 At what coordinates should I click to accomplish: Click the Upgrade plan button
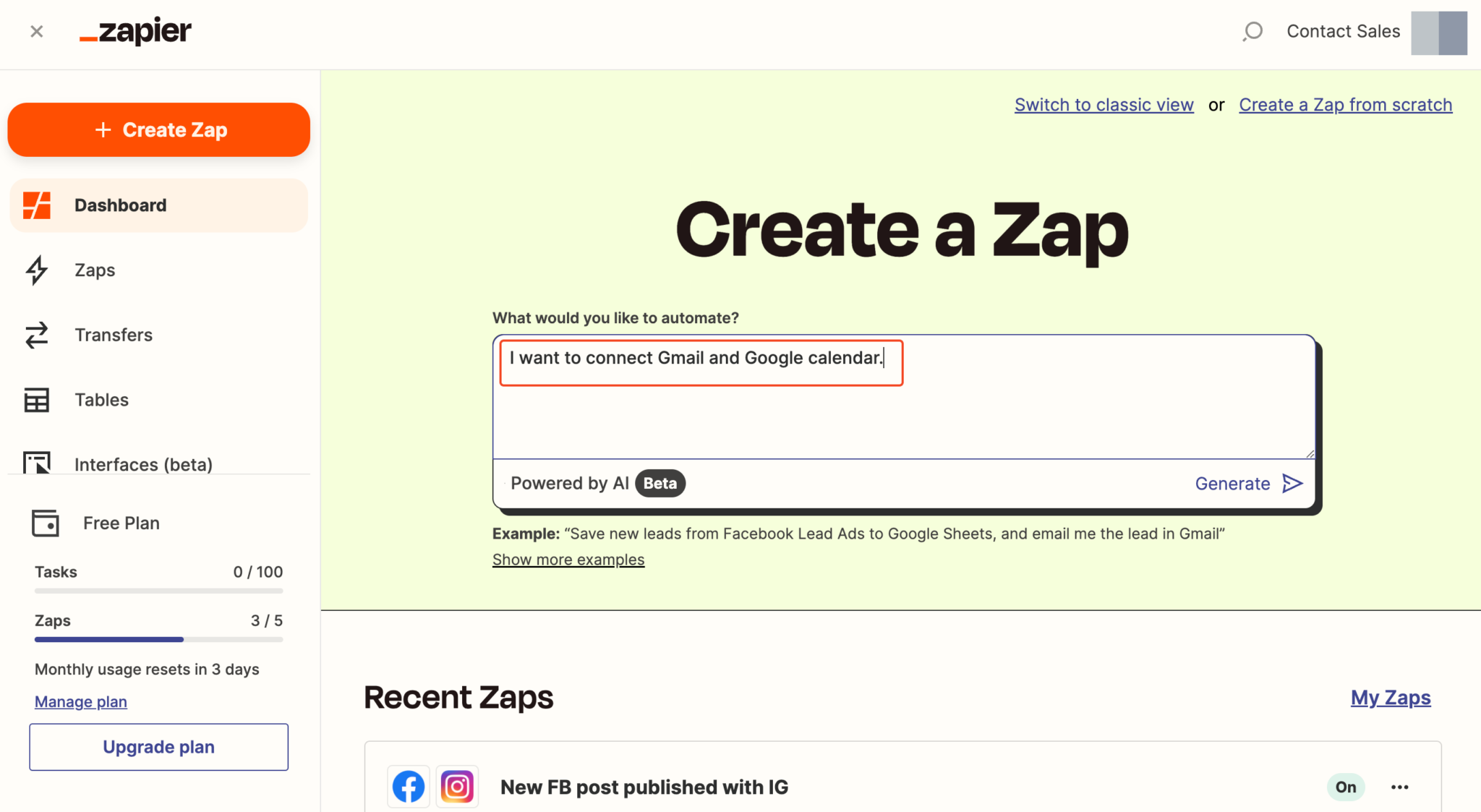(x=158, y=747)
